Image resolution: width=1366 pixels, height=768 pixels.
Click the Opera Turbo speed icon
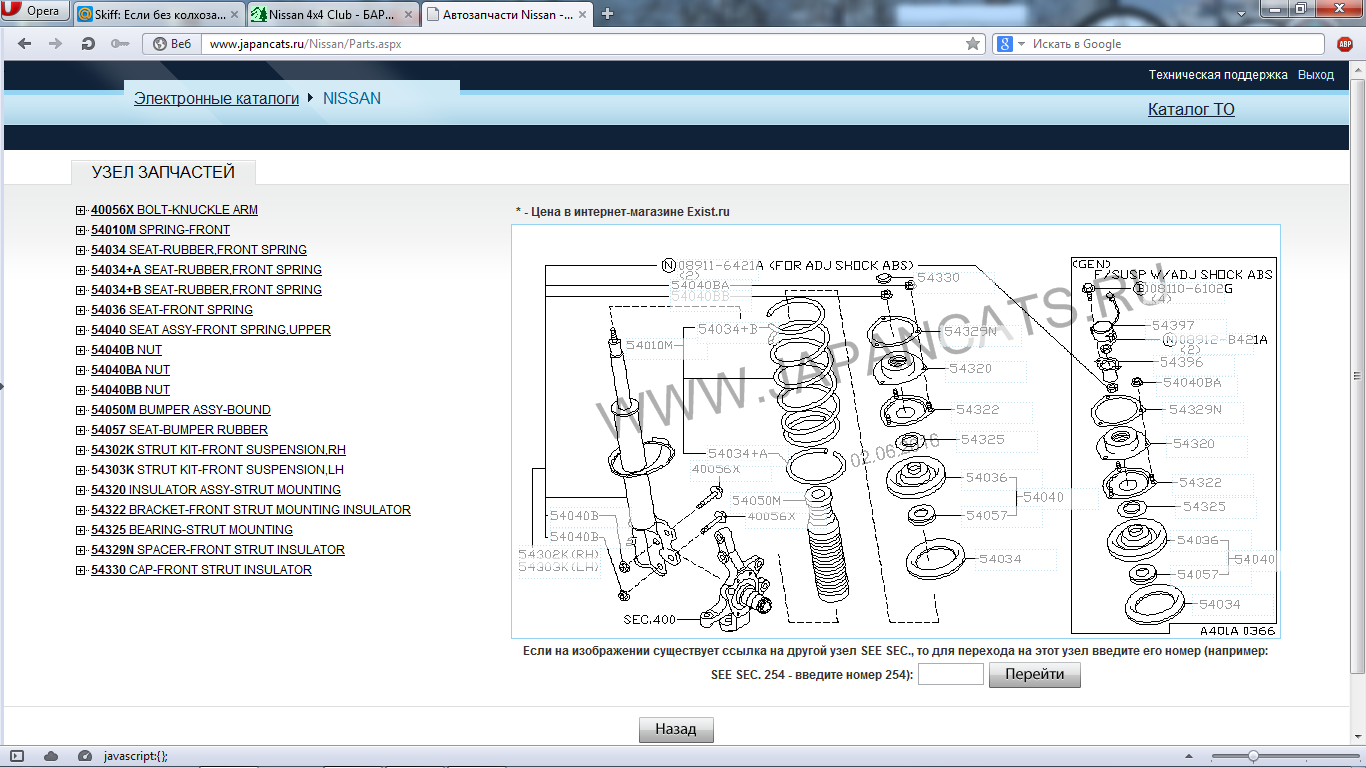coord(84,756)
